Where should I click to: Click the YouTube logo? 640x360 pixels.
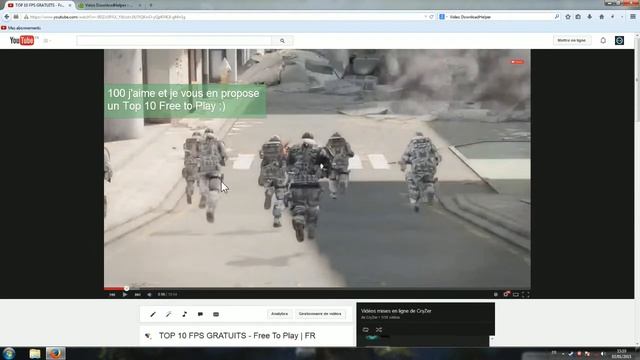point(22,40)
